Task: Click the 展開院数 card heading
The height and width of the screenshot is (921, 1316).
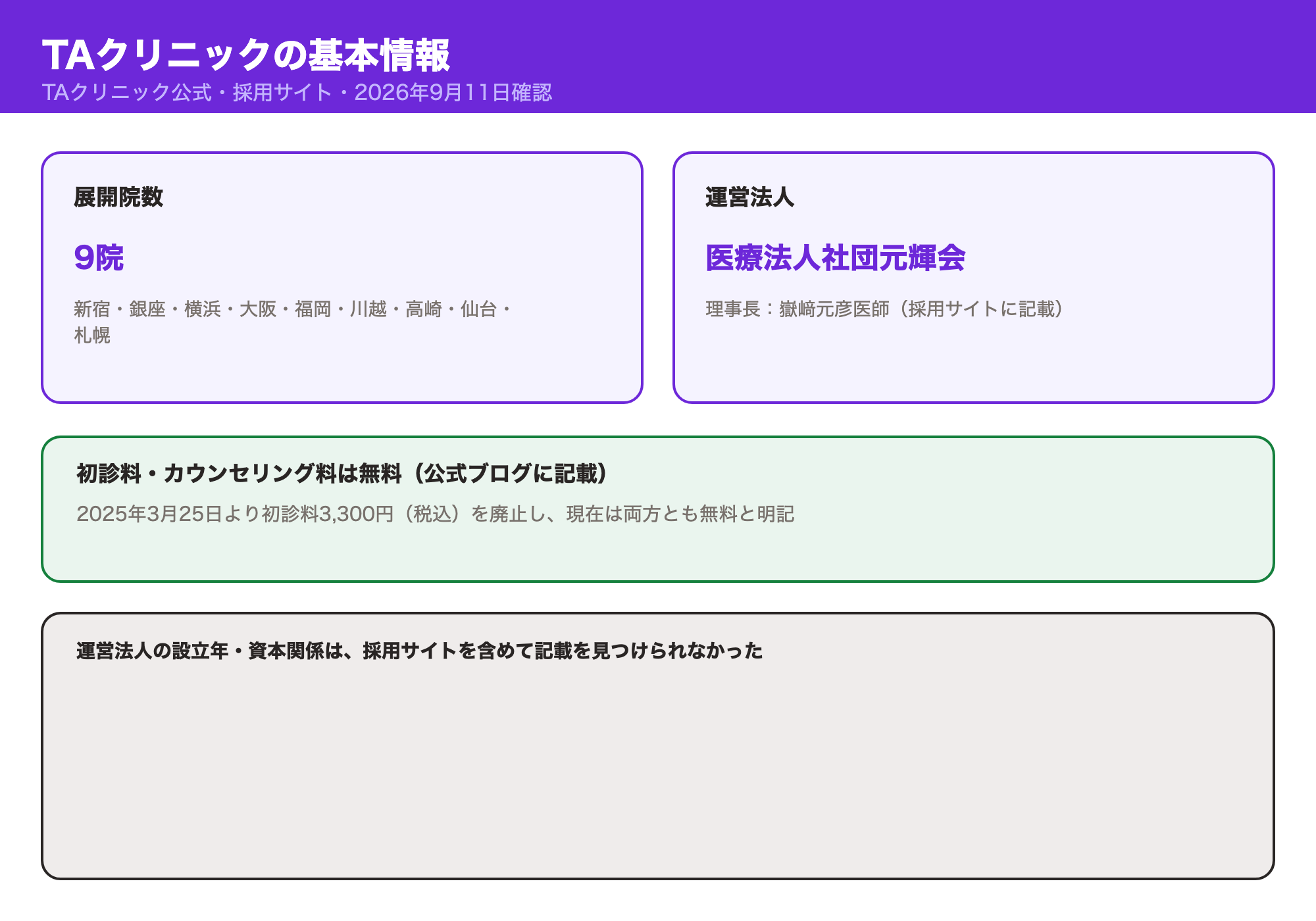Action: (118, 197)
